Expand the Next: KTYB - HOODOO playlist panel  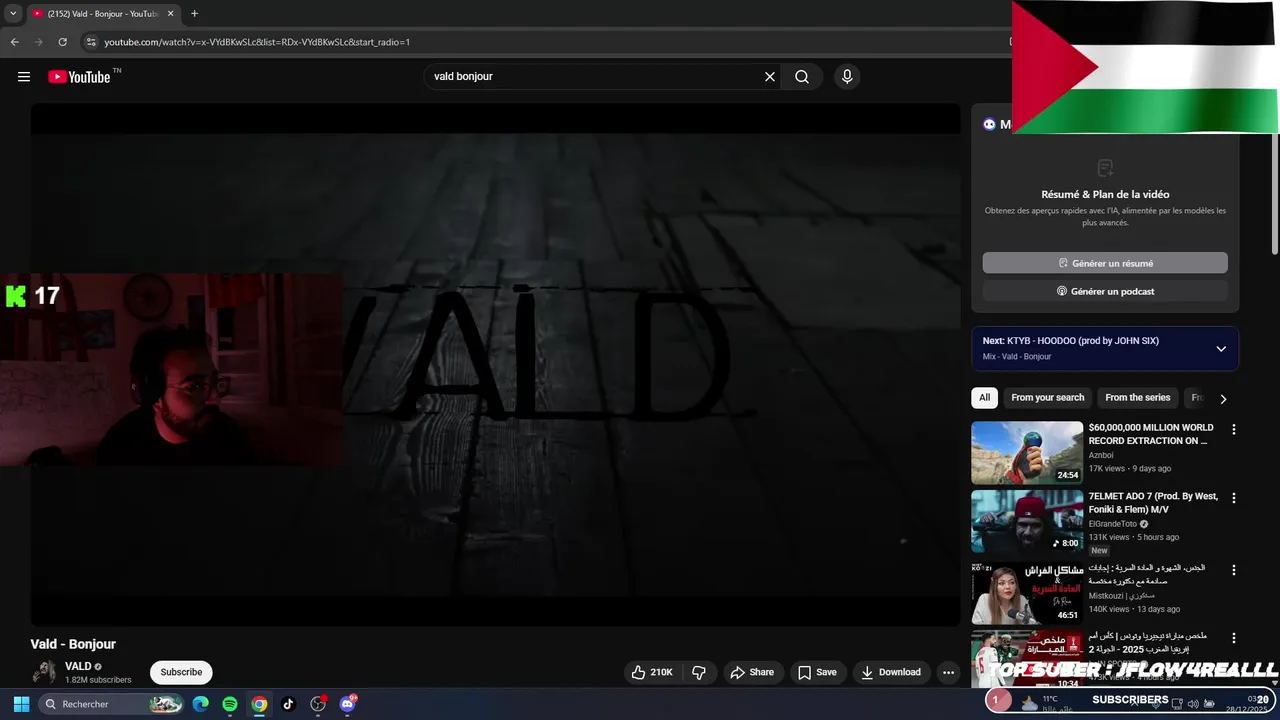point(1221,349)
